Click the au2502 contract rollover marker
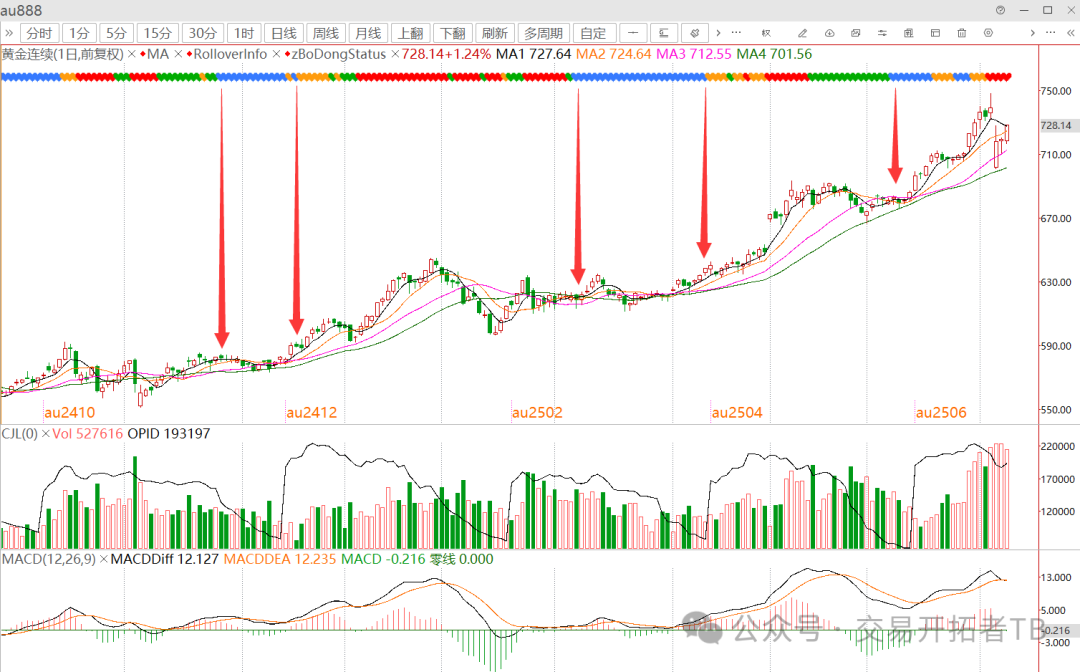Viewport: 1080px width, 672px height. (x=537, y=412)
